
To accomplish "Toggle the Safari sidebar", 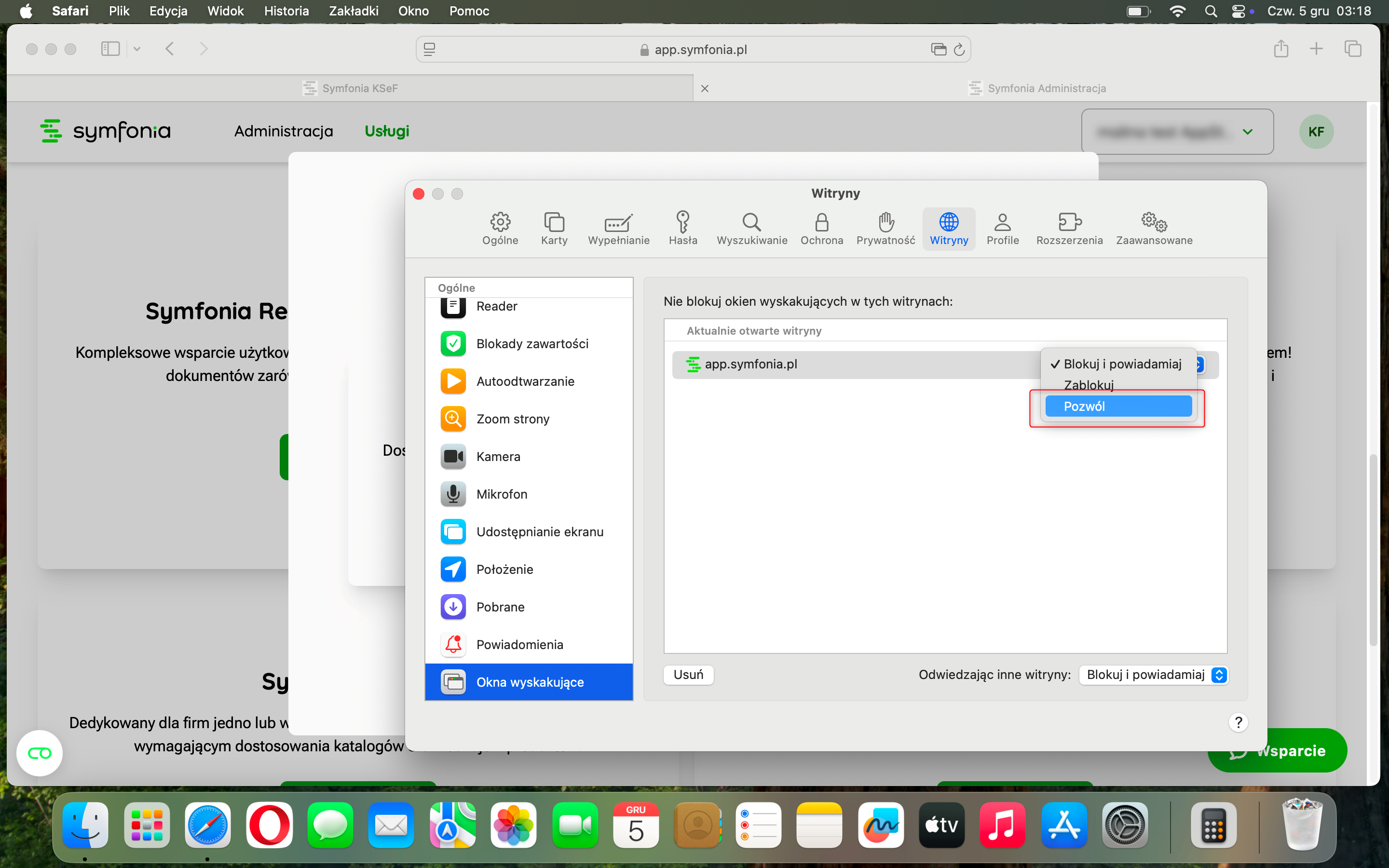I will click(110, 49).
